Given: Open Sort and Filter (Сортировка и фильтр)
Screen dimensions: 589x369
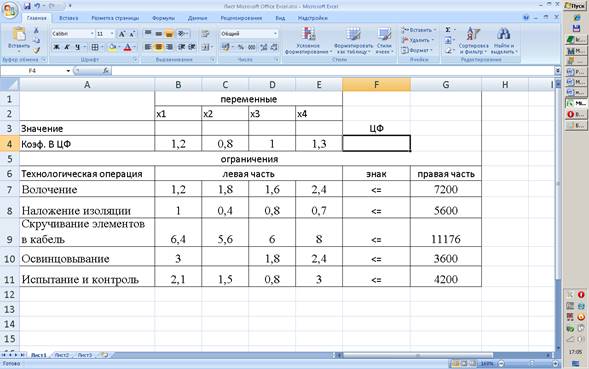Looking at the screenshot, I should tap(473, 41).
